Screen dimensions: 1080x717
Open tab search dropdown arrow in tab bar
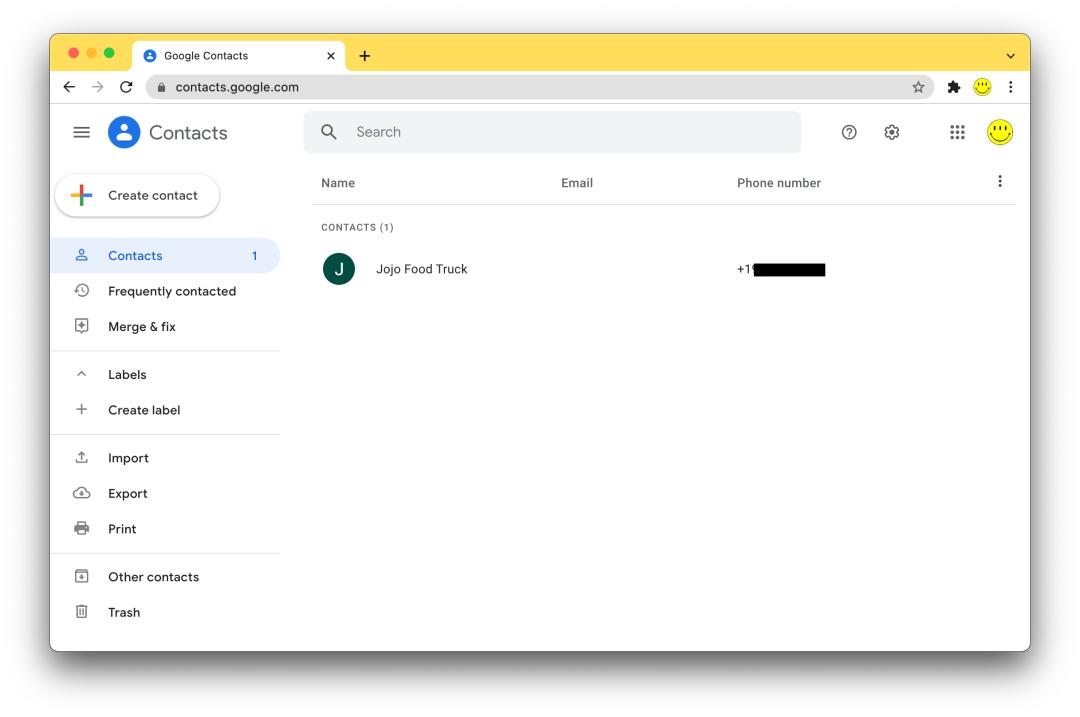(1010, 56)
